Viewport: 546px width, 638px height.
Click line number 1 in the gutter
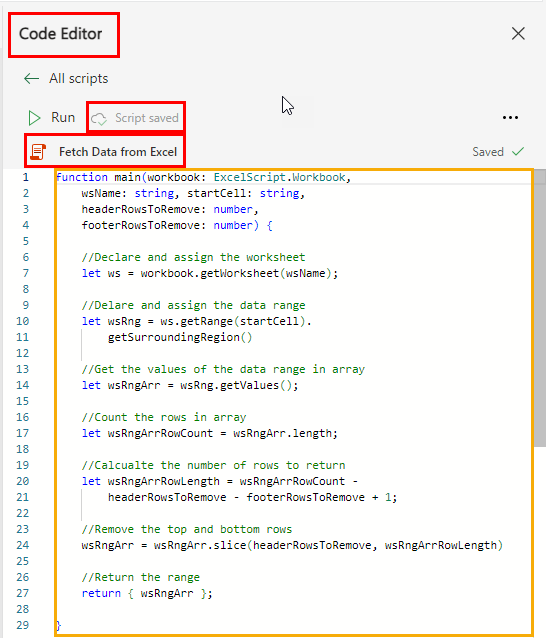26,177
